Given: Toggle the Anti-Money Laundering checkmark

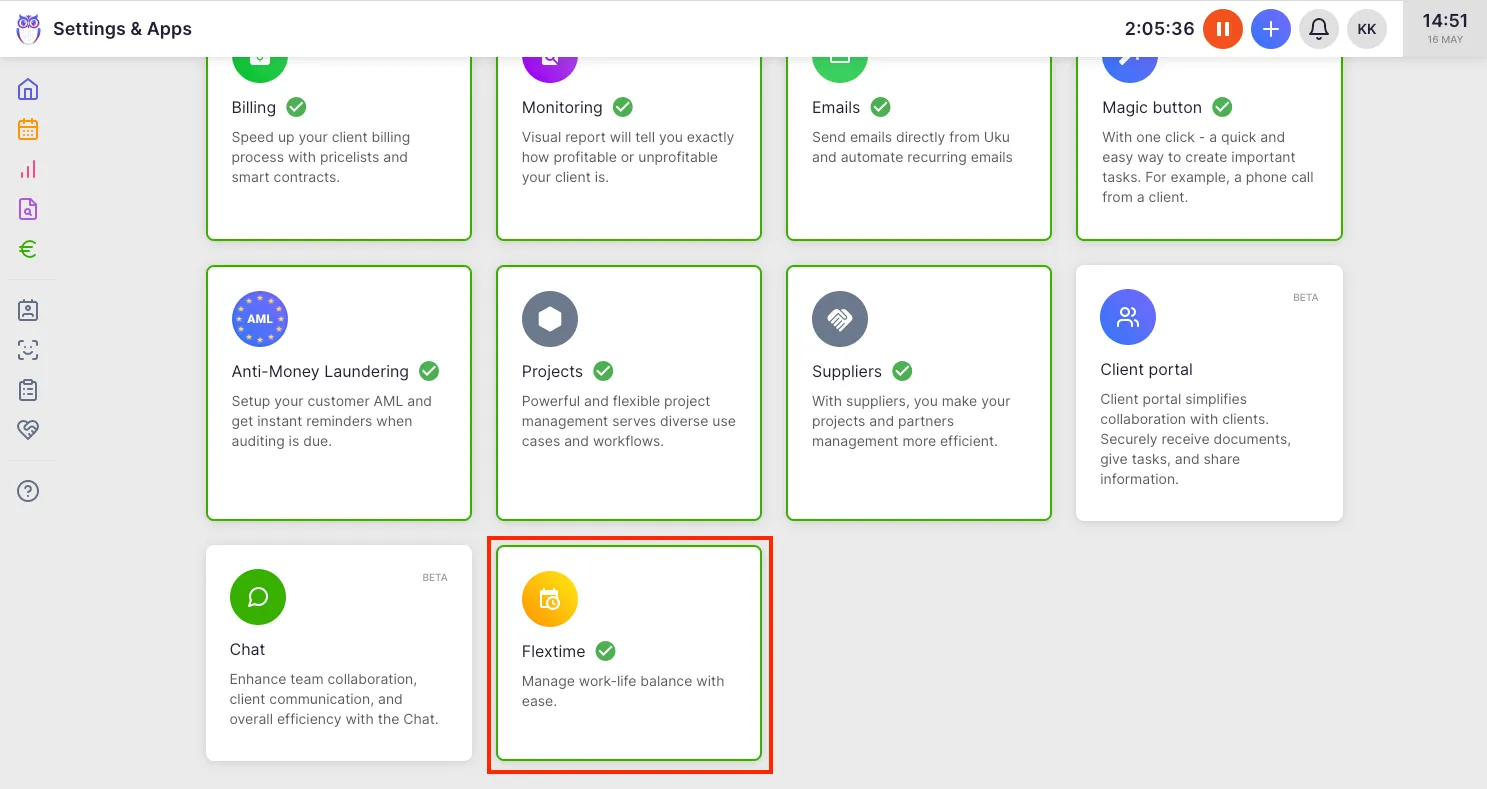Looking at the screenshot, I should tap(429, 371).
